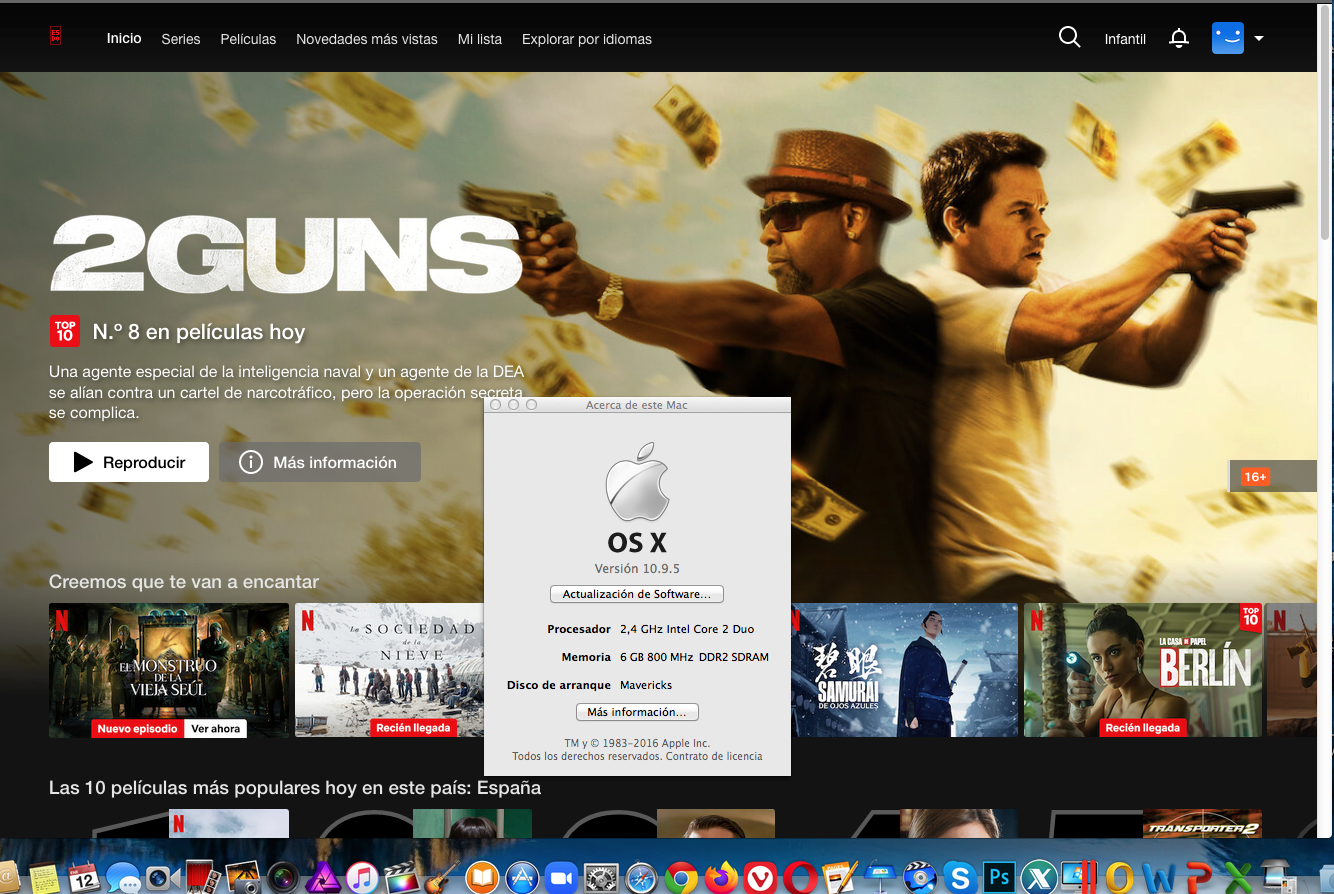Go to the Inicio tab
This screenshot has height=894, width=1334.
pyautogui.click(x=124, y=38)
